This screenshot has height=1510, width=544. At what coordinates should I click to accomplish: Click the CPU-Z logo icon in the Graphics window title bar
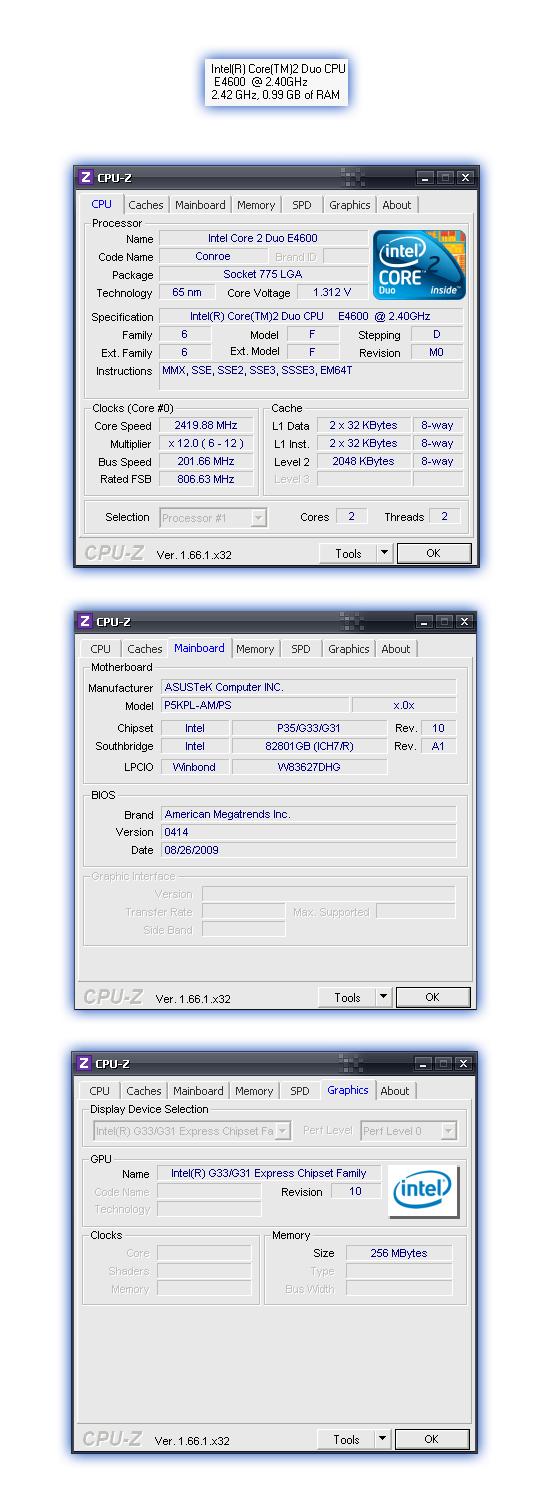click(x=84, y=1063)
